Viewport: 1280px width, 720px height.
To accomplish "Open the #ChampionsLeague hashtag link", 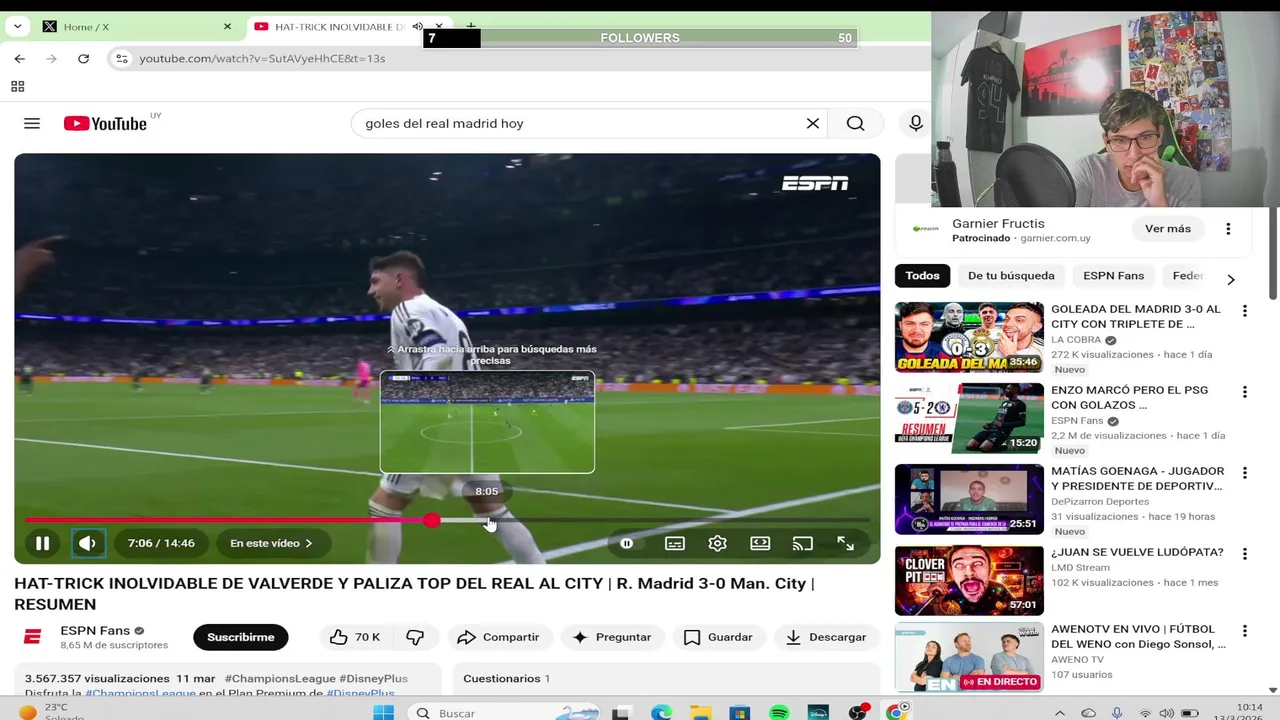I will click(279, 678).
